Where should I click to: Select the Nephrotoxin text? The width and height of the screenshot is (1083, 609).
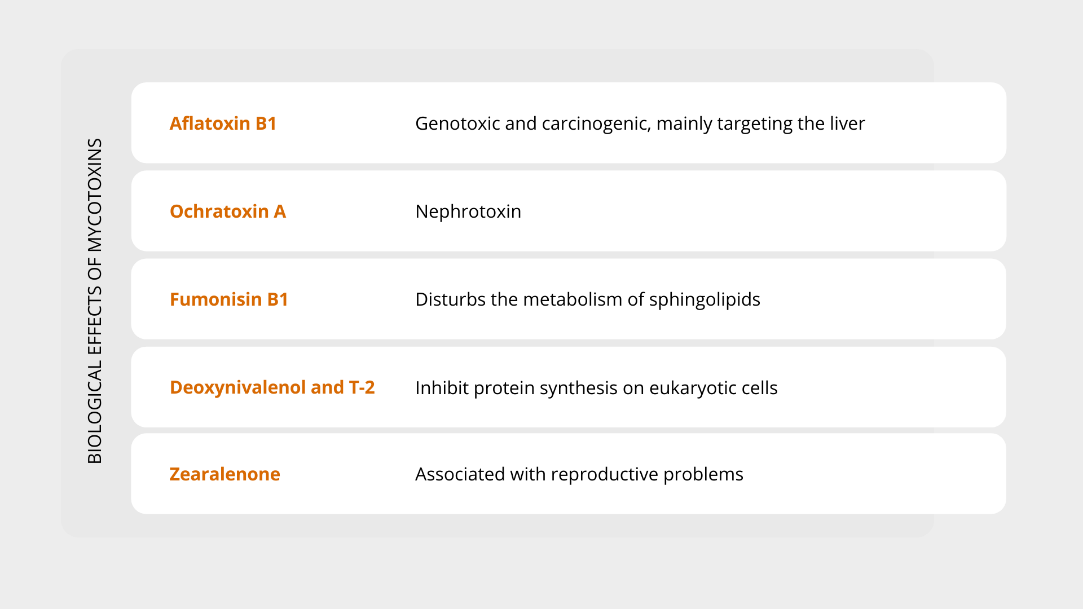[468, 211]
